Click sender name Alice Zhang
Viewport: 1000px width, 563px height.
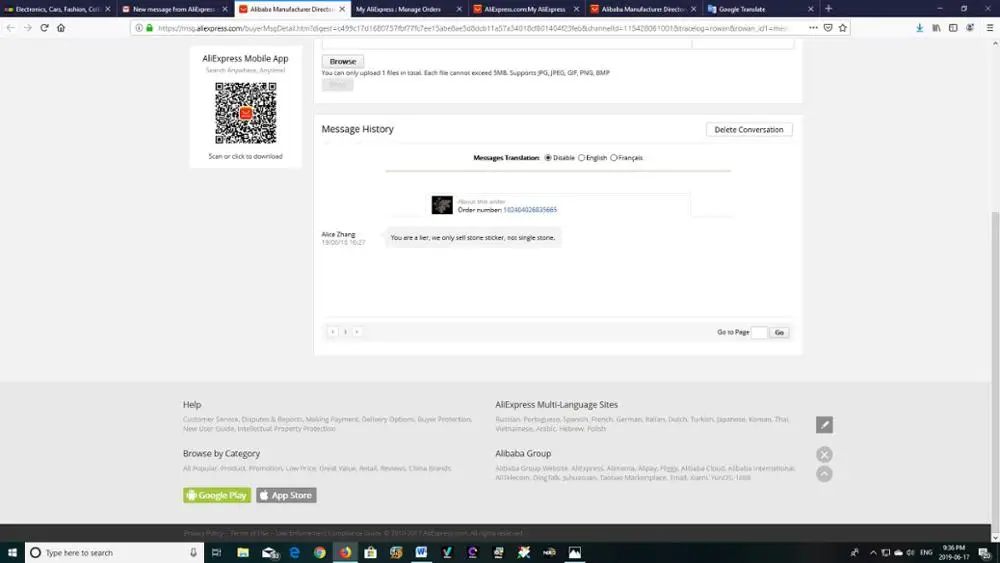point(338,235)
